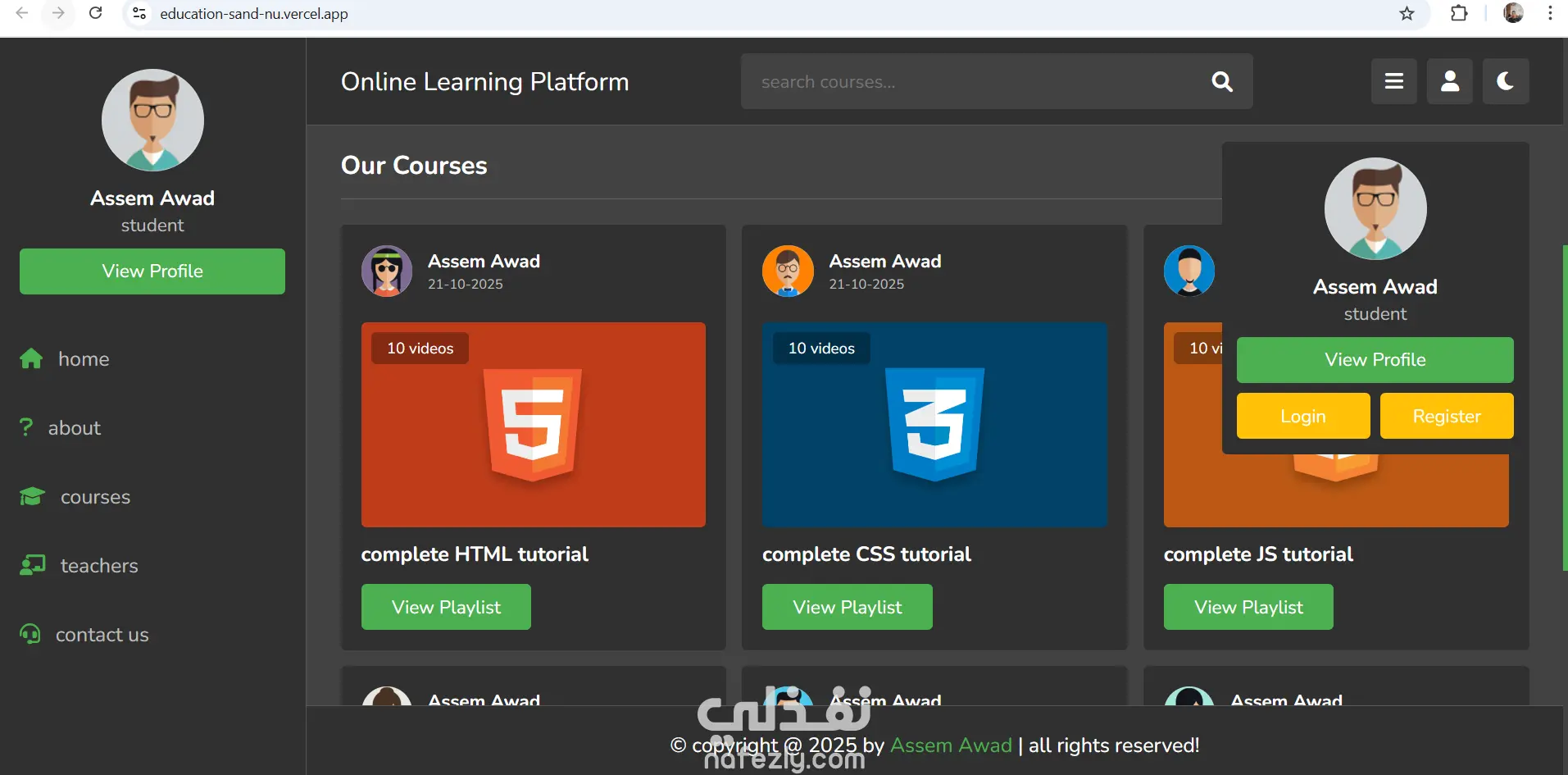
Task: Toggle dark mode moon icon
Action: 1506,81
